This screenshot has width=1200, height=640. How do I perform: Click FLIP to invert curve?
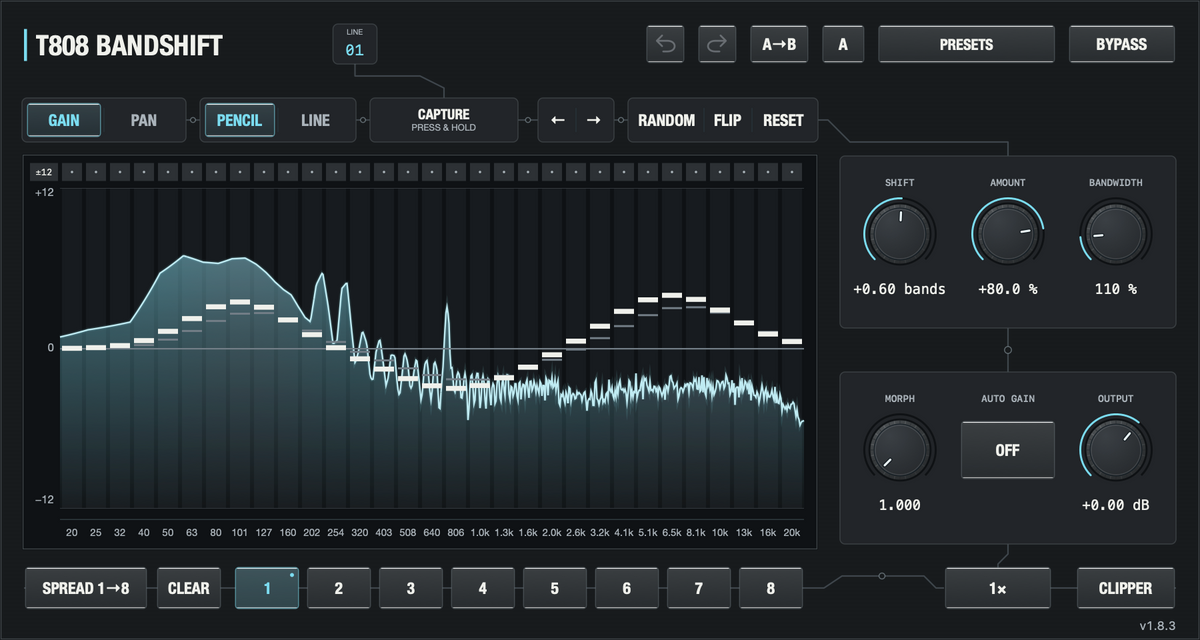pos(727,120)
